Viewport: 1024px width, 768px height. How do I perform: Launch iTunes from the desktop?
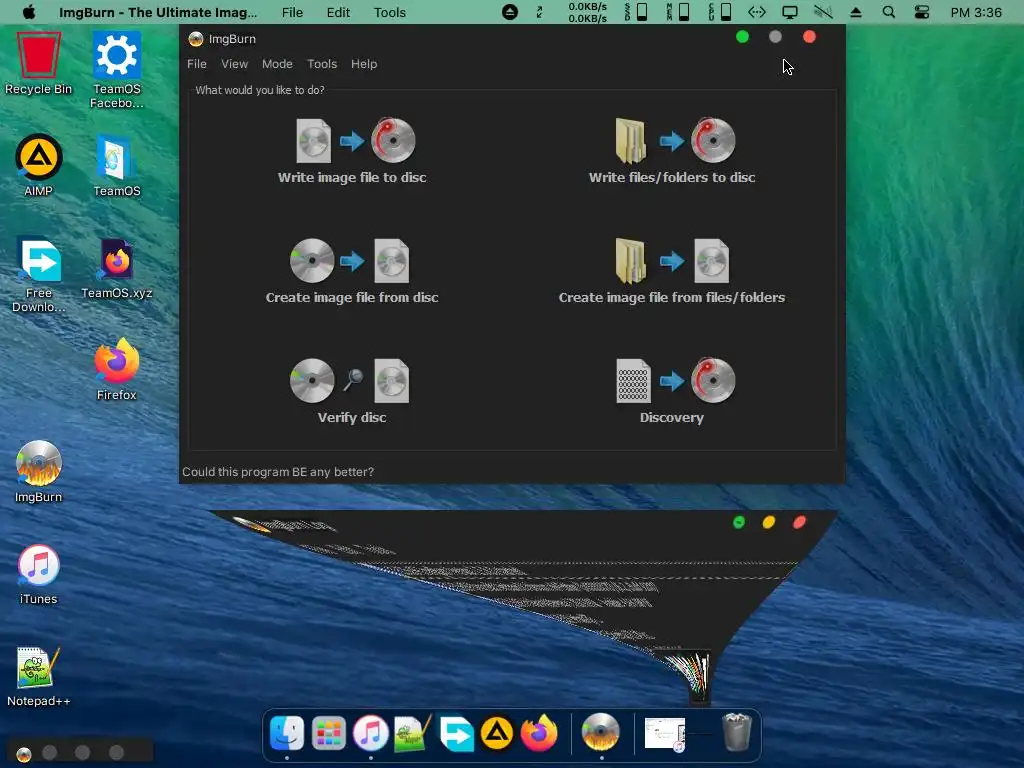point(39,573)
